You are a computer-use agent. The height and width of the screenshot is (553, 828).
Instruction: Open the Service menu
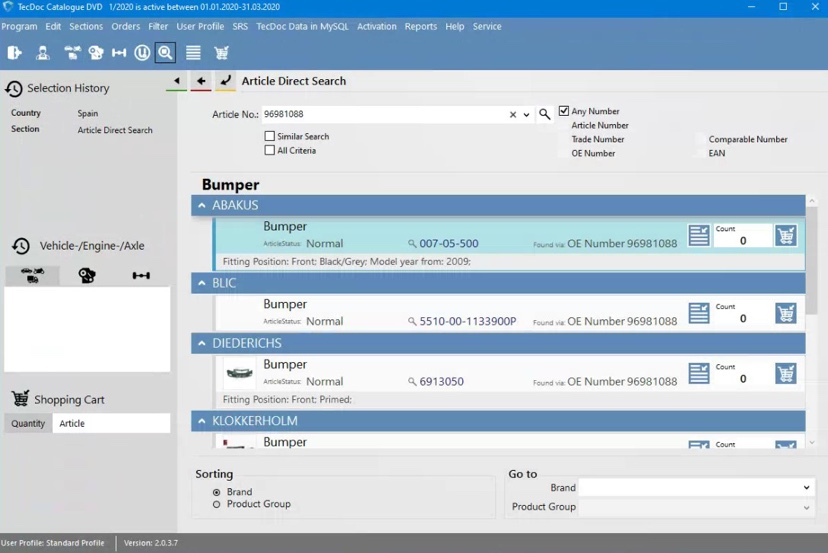coord(487,26)
